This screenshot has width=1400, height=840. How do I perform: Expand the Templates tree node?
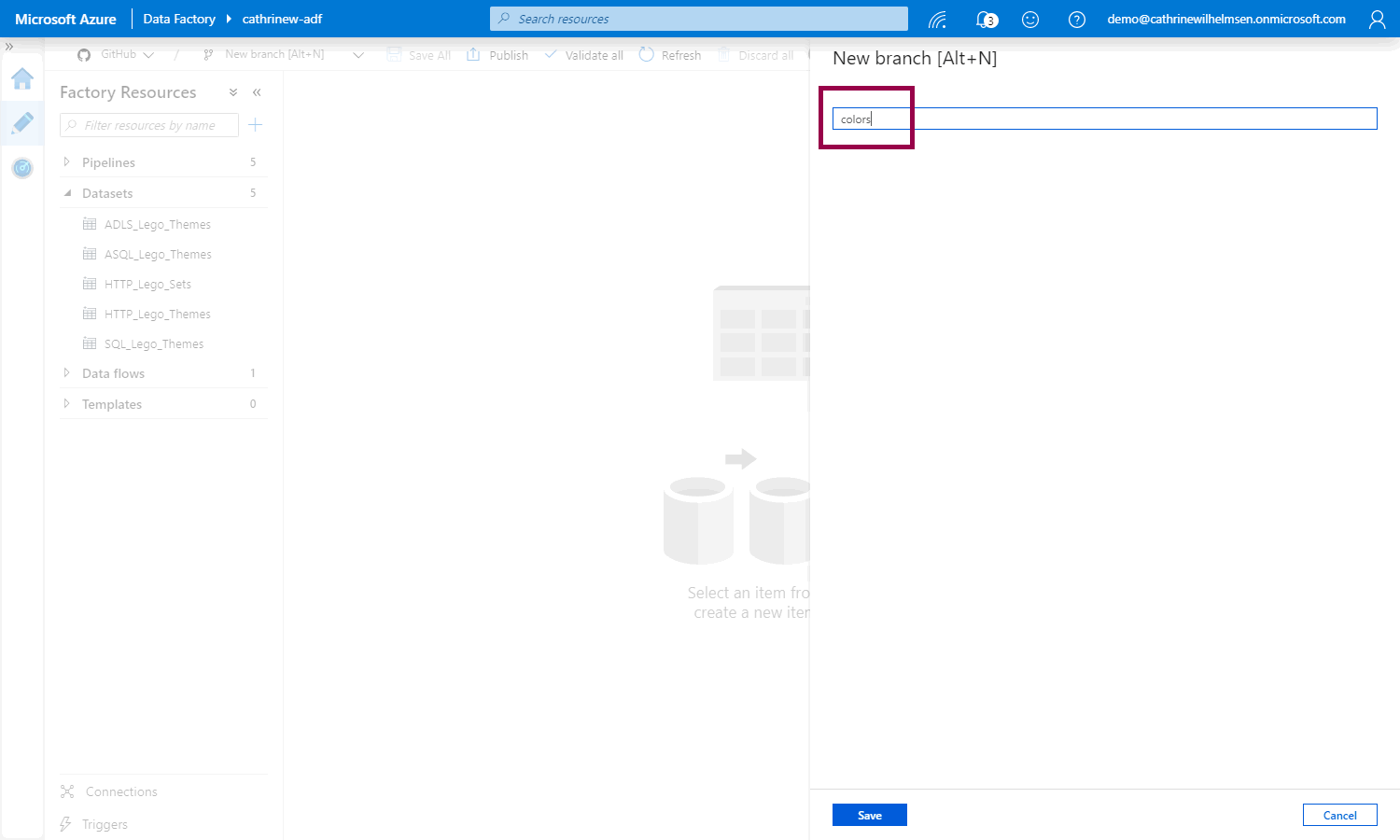point(66,404)
